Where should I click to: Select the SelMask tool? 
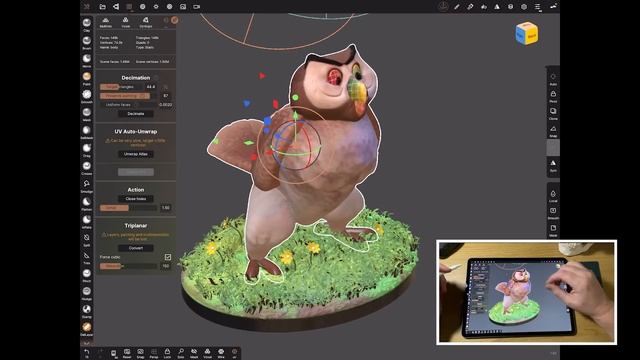(87, 132)
